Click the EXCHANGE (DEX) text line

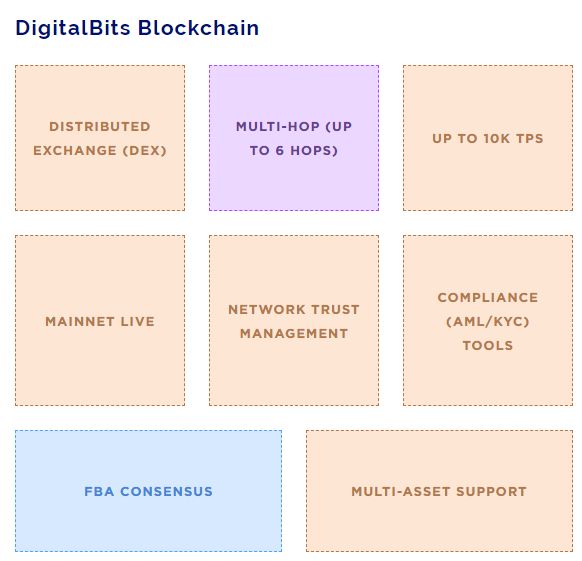click(100, 150)
